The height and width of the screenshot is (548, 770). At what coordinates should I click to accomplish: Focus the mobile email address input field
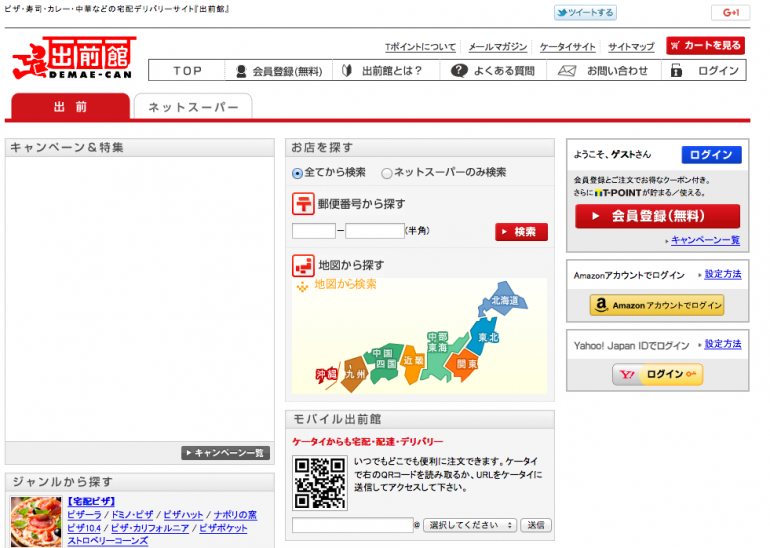tap(353, 525)
